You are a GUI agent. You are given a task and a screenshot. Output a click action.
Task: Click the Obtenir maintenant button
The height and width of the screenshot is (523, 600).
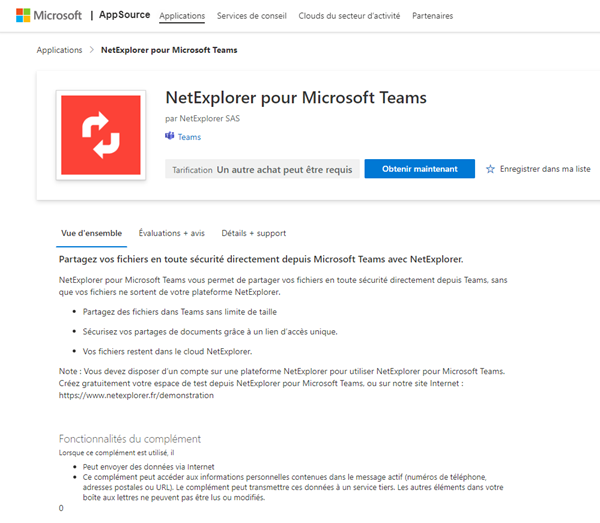point(420,169)
